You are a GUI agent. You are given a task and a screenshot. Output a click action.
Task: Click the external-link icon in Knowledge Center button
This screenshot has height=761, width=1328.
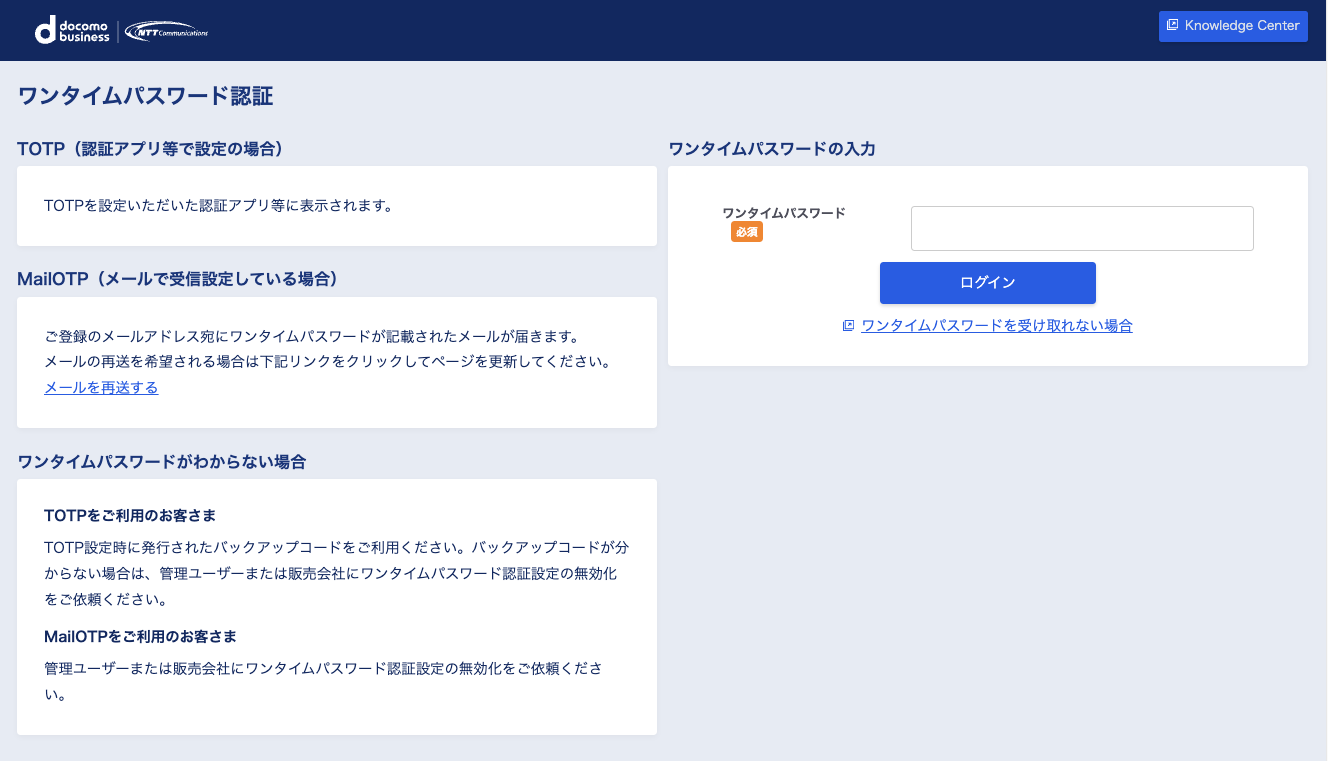1173,26
